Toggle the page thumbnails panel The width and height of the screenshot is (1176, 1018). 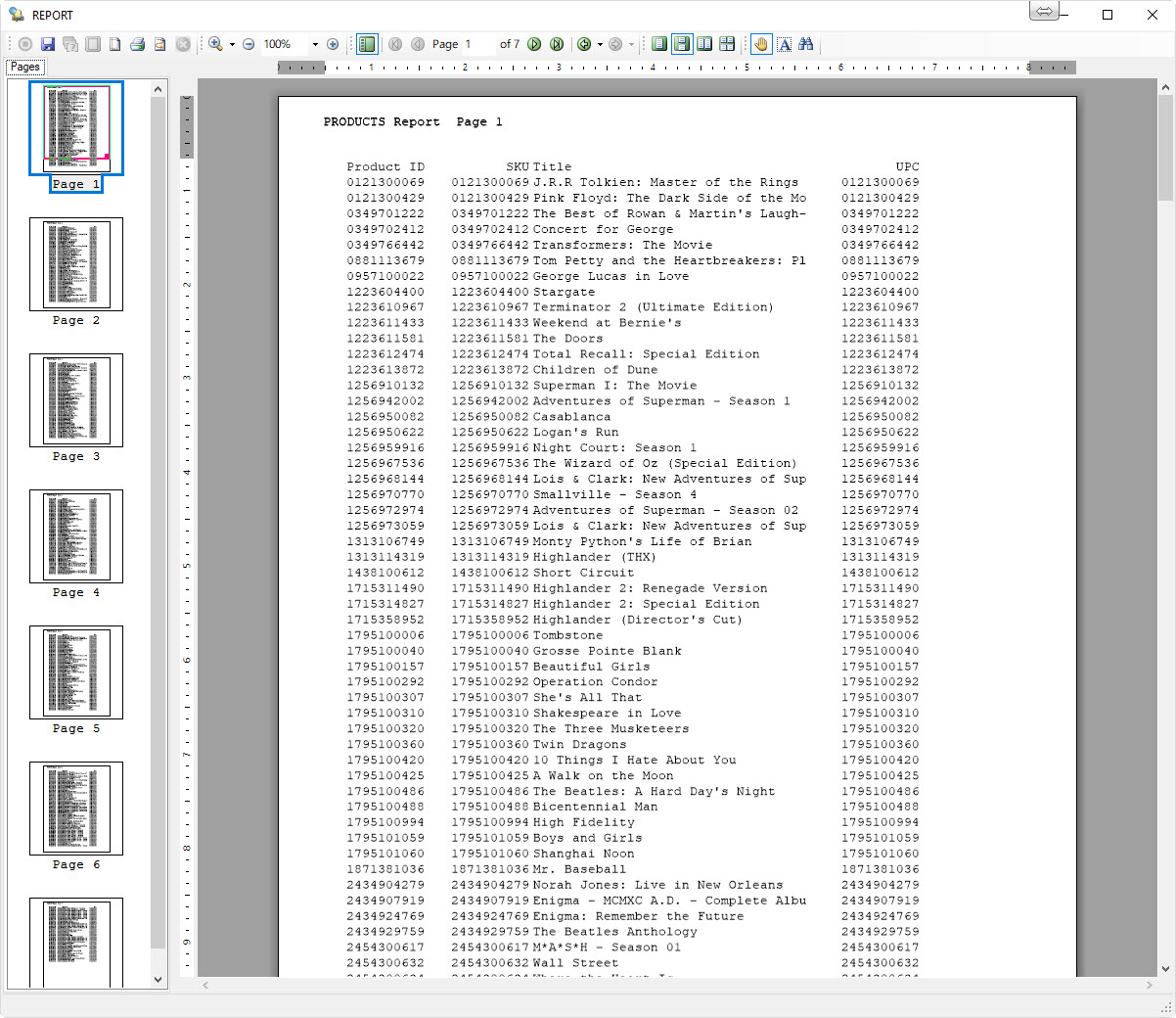pyautogui.click(x=367, y=44)
